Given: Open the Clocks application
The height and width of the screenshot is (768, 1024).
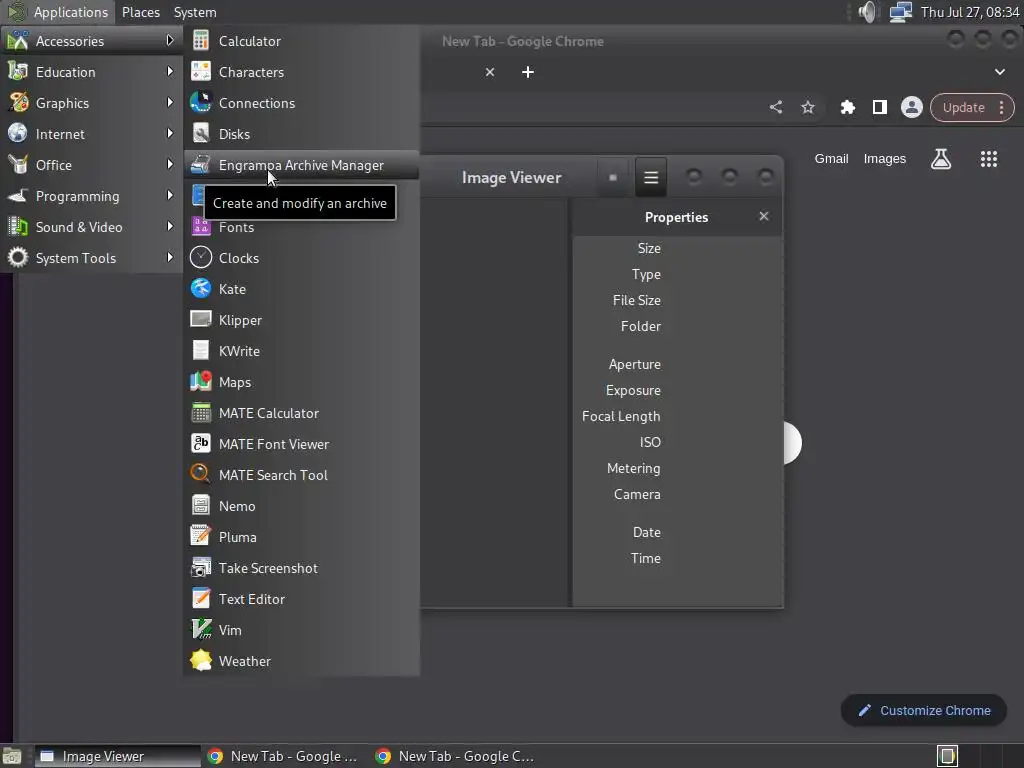Looking at the screenshot, I should coord(301,258).
